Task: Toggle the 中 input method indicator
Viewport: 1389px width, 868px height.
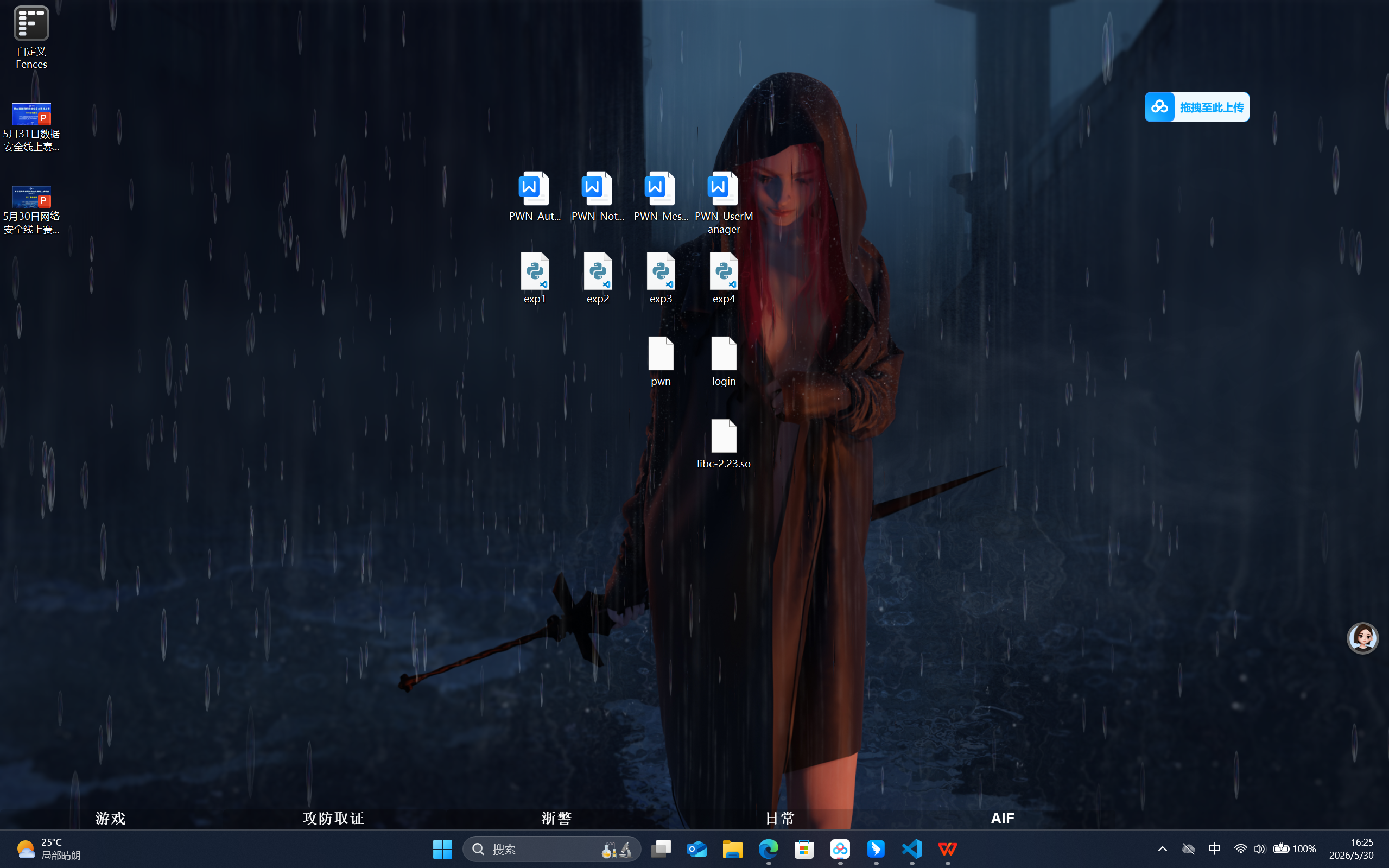Action: click(1215, 849)
